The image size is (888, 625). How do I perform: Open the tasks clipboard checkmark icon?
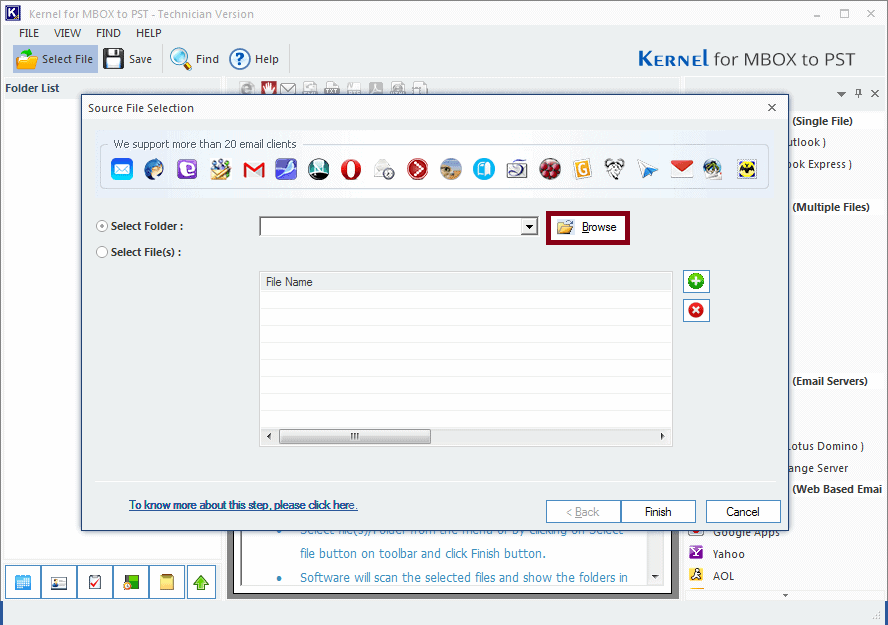(95, 582)
